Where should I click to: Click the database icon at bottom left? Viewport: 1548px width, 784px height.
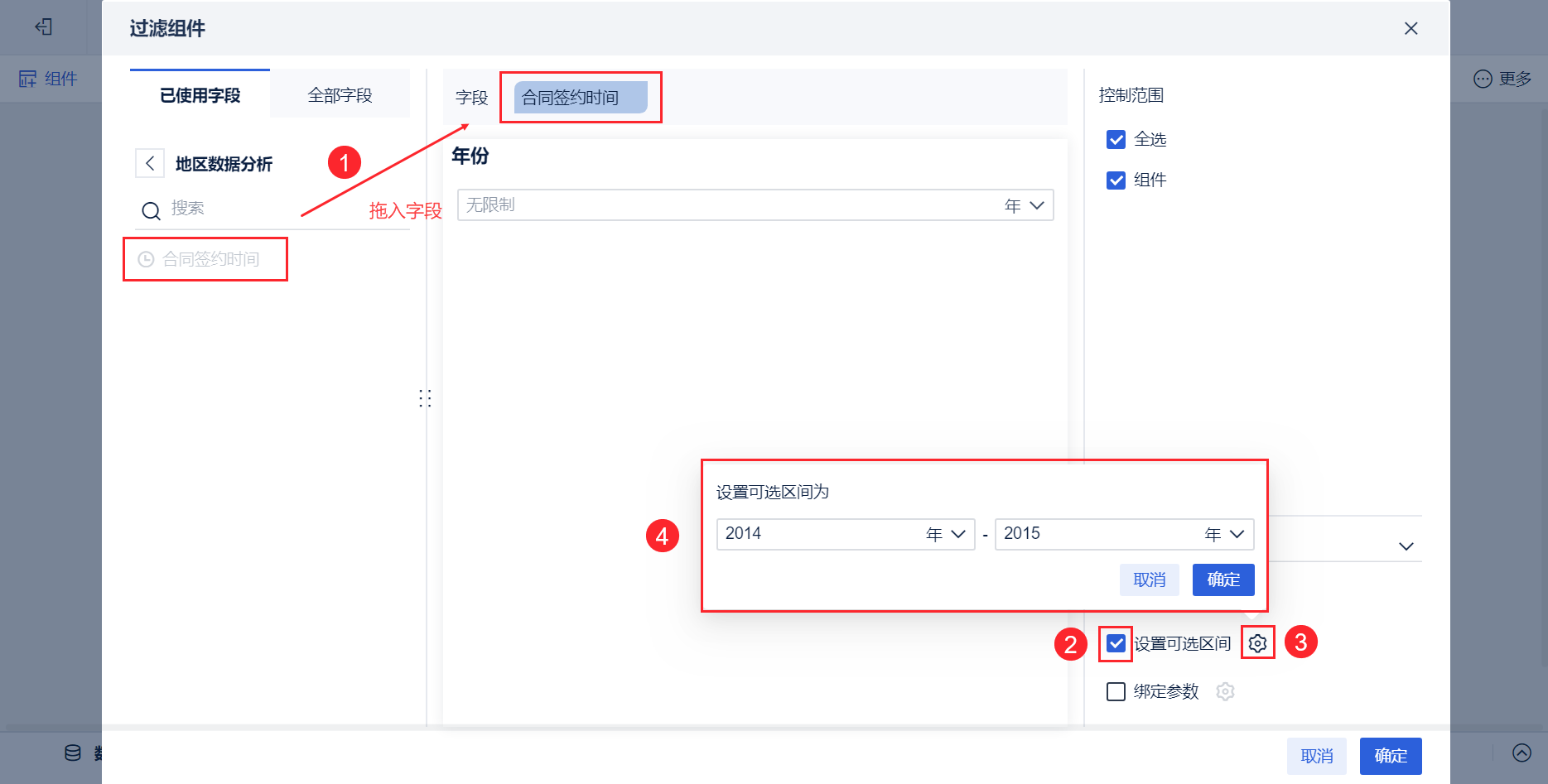click(x=73, y=753)
